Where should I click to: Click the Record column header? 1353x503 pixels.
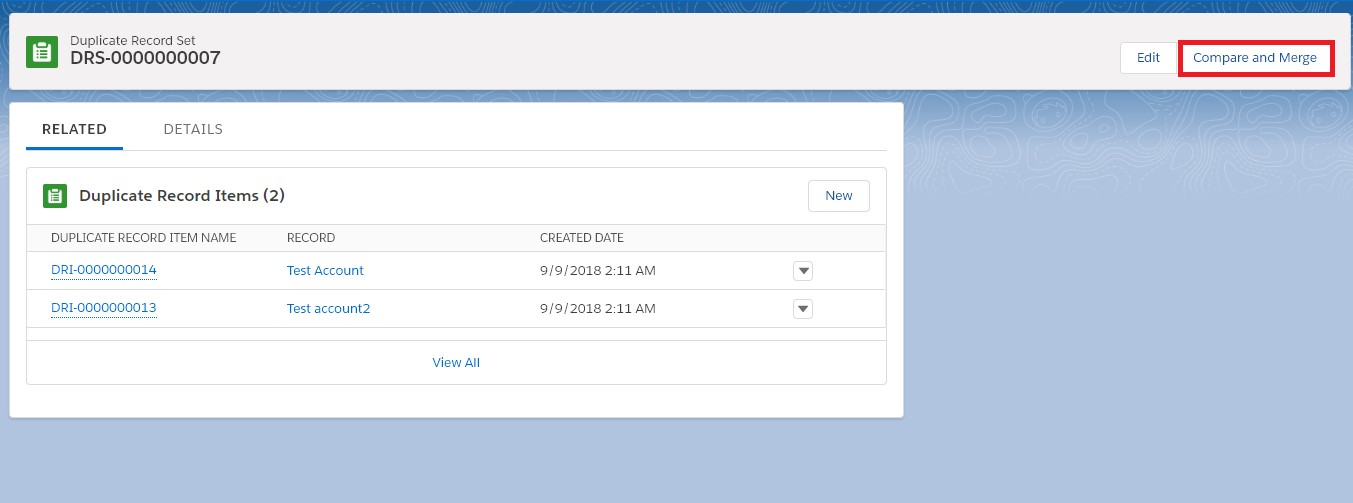tap(311, 238)
